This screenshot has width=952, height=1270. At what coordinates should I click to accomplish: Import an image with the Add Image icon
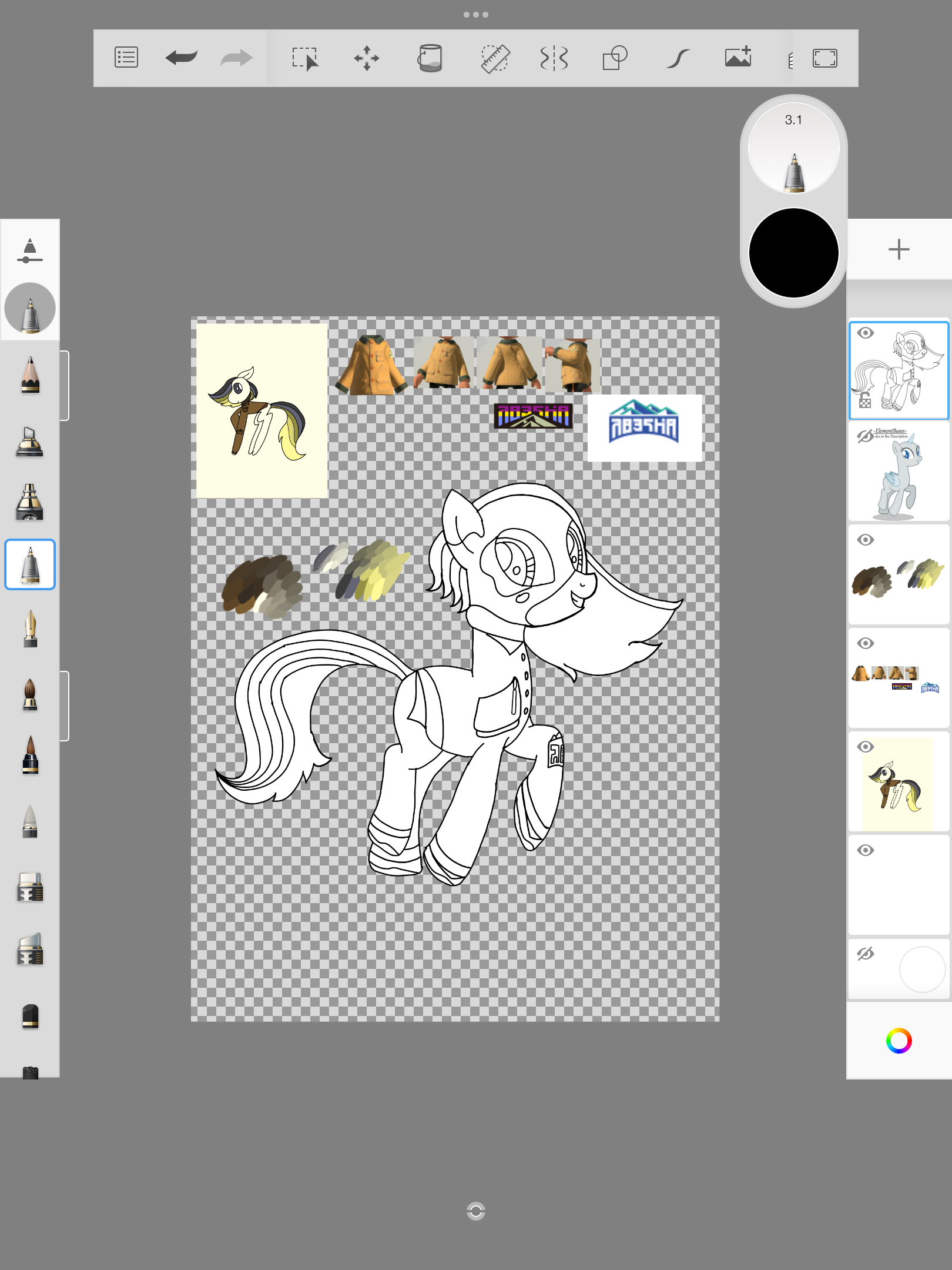pyautogui.click(x=738, y=57)
